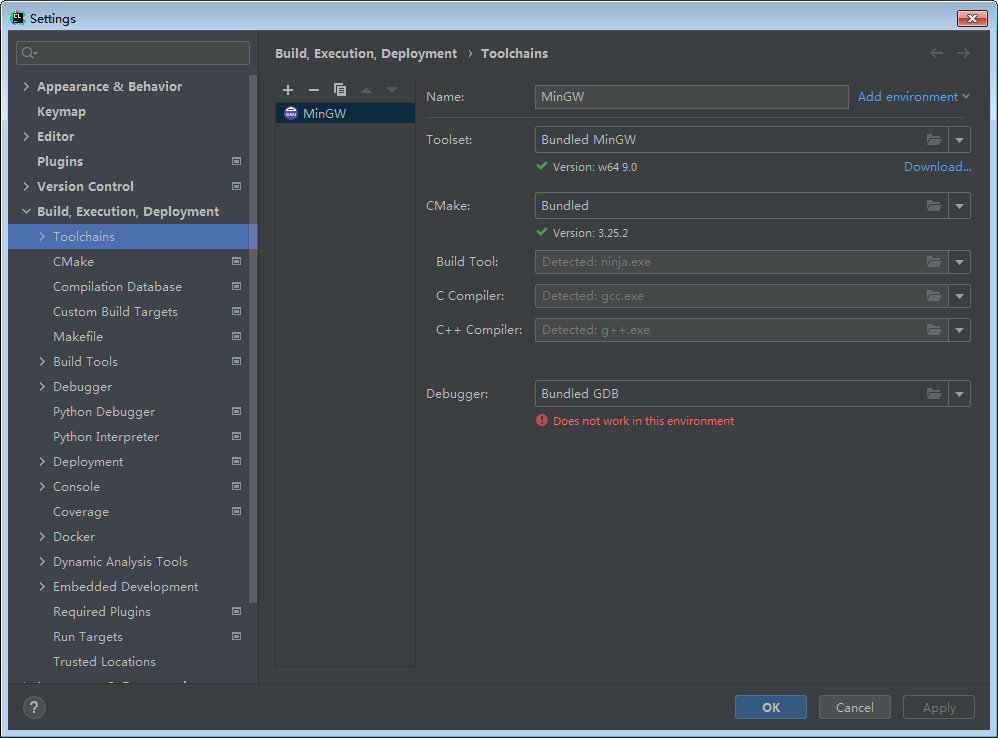Expand the Build Tools node
Screen dimensions: 998x738
[x=42, y=361]
